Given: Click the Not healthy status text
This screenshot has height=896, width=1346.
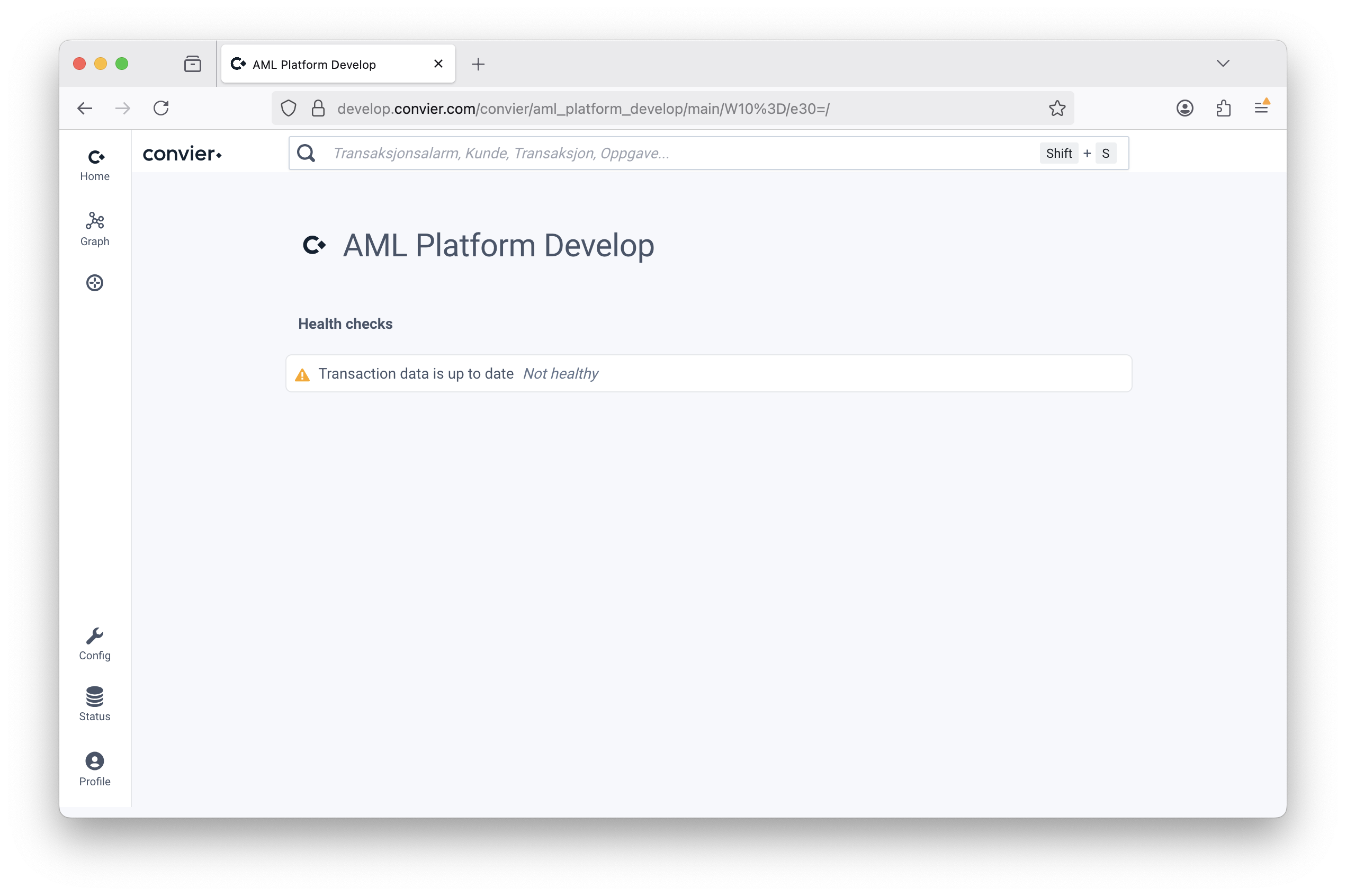Looking at the screenshot, I should 560,374.
